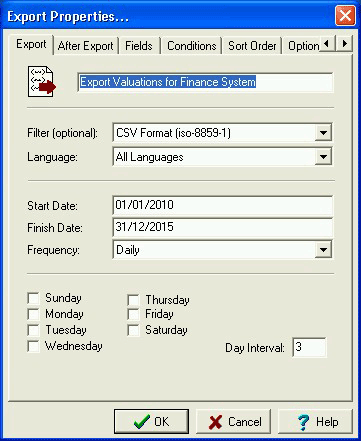361x441 pixels.
Task: Click the "Finish Date:" label
Action: click(55, 228)
